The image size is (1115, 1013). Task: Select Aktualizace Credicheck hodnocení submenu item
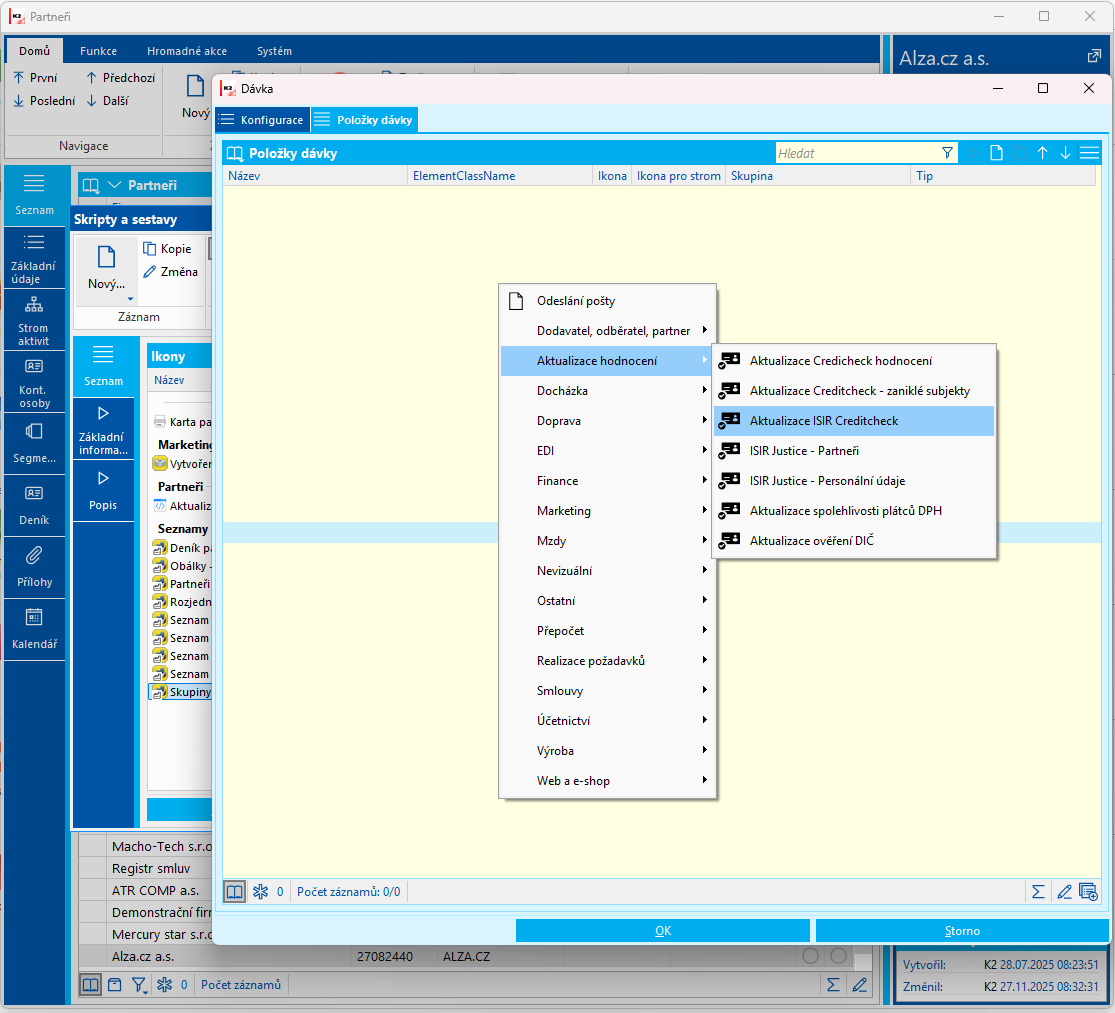click(x=853, y=360)
